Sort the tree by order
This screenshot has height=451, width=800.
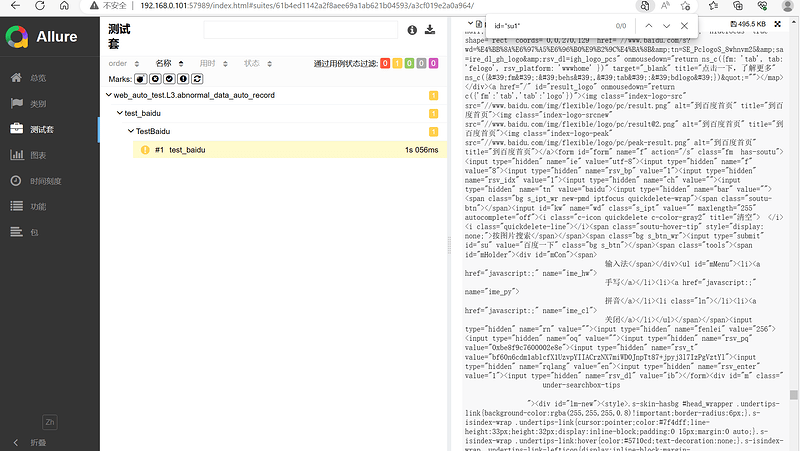123,63
